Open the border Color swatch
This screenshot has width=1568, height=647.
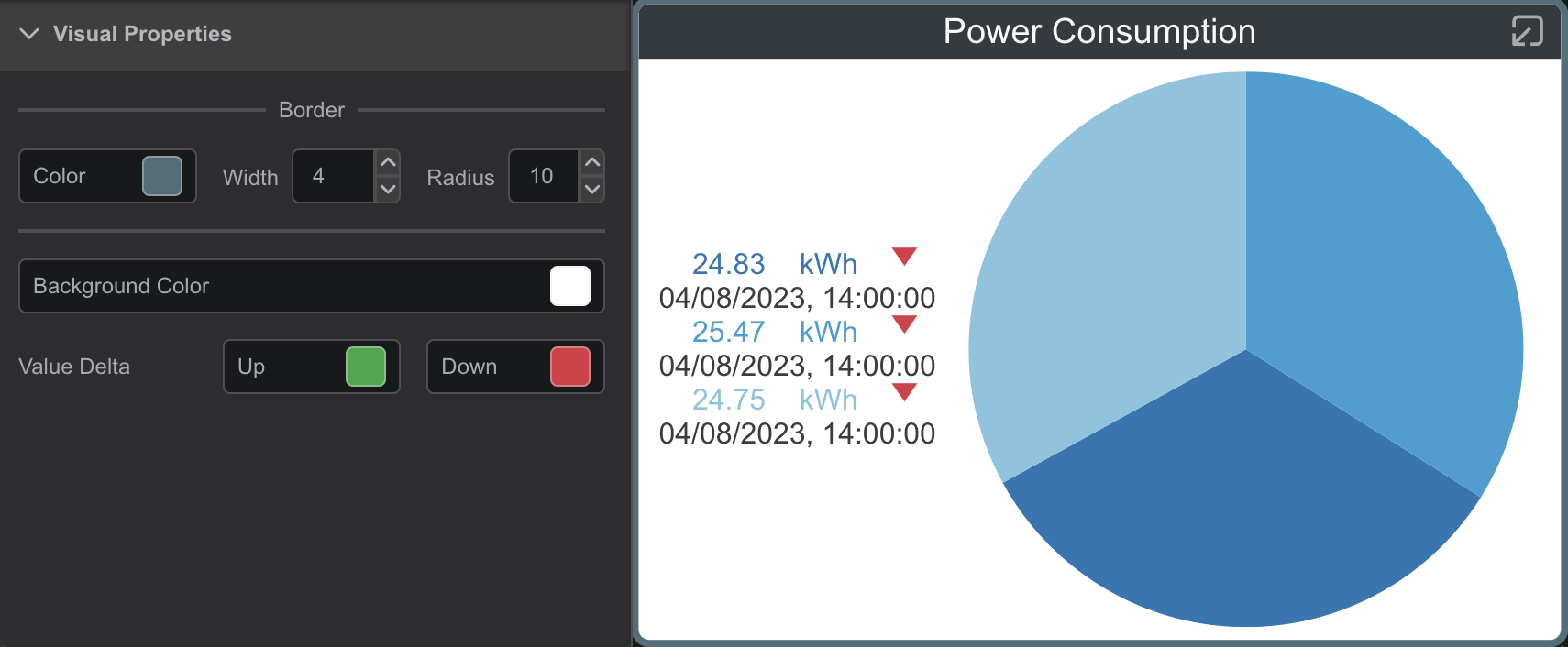(x=162, y=176)
